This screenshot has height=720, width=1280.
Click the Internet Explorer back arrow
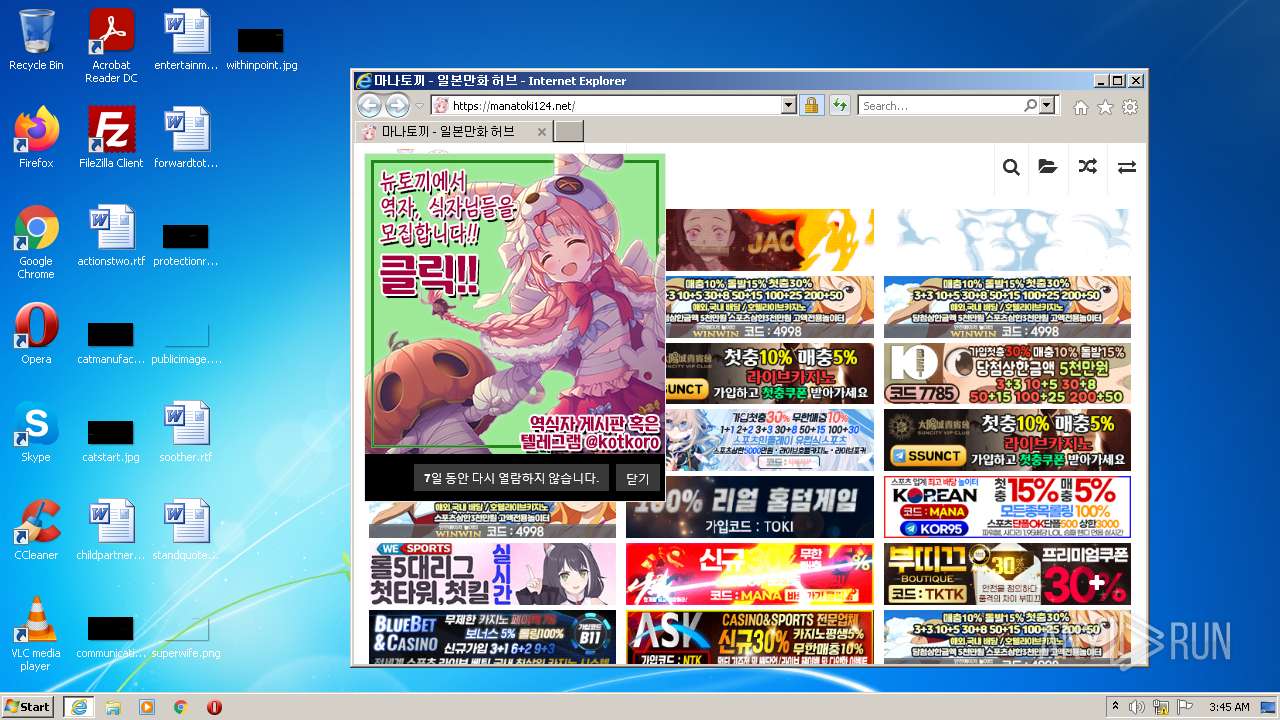369,105
